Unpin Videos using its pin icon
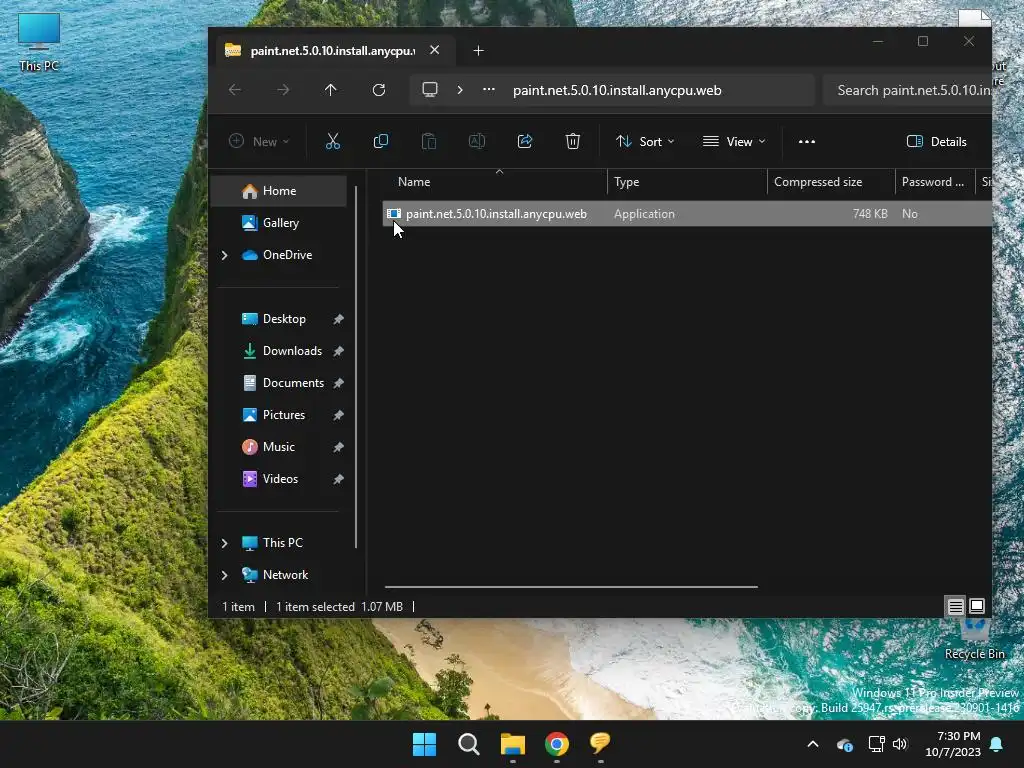 coord(338,479)
